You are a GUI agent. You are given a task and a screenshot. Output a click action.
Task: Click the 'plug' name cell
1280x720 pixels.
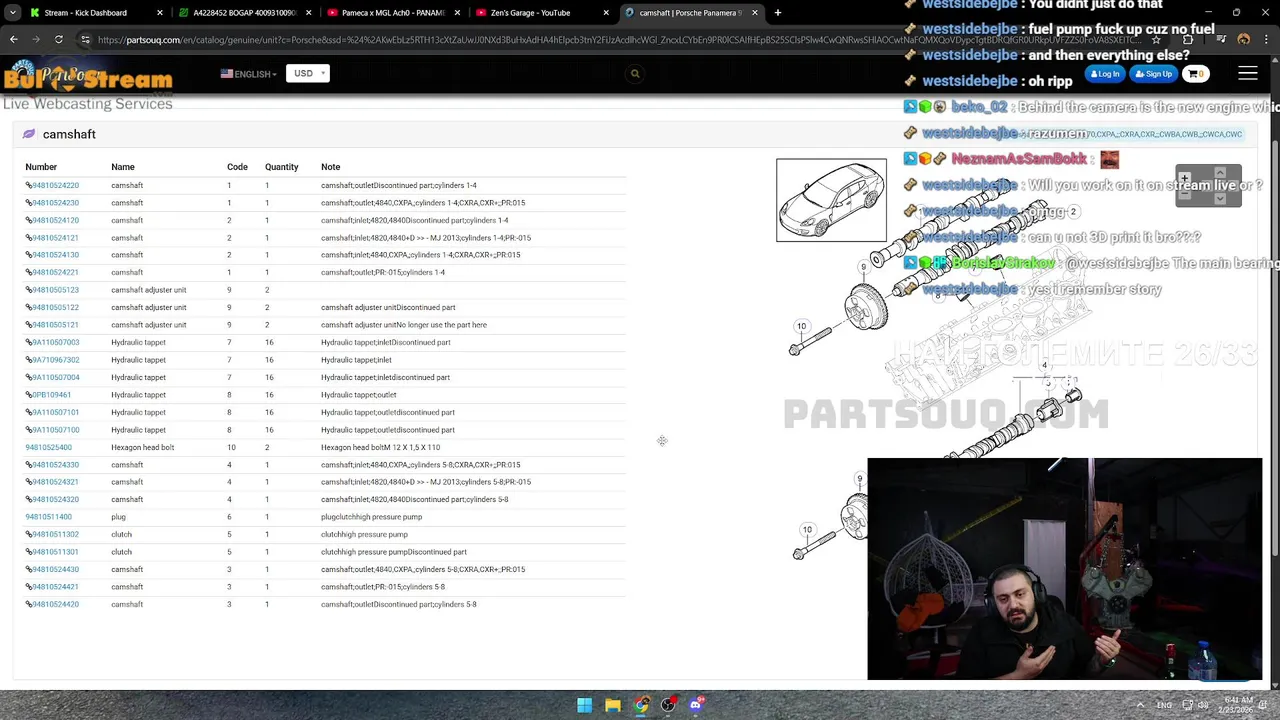(x=118, y=517)
